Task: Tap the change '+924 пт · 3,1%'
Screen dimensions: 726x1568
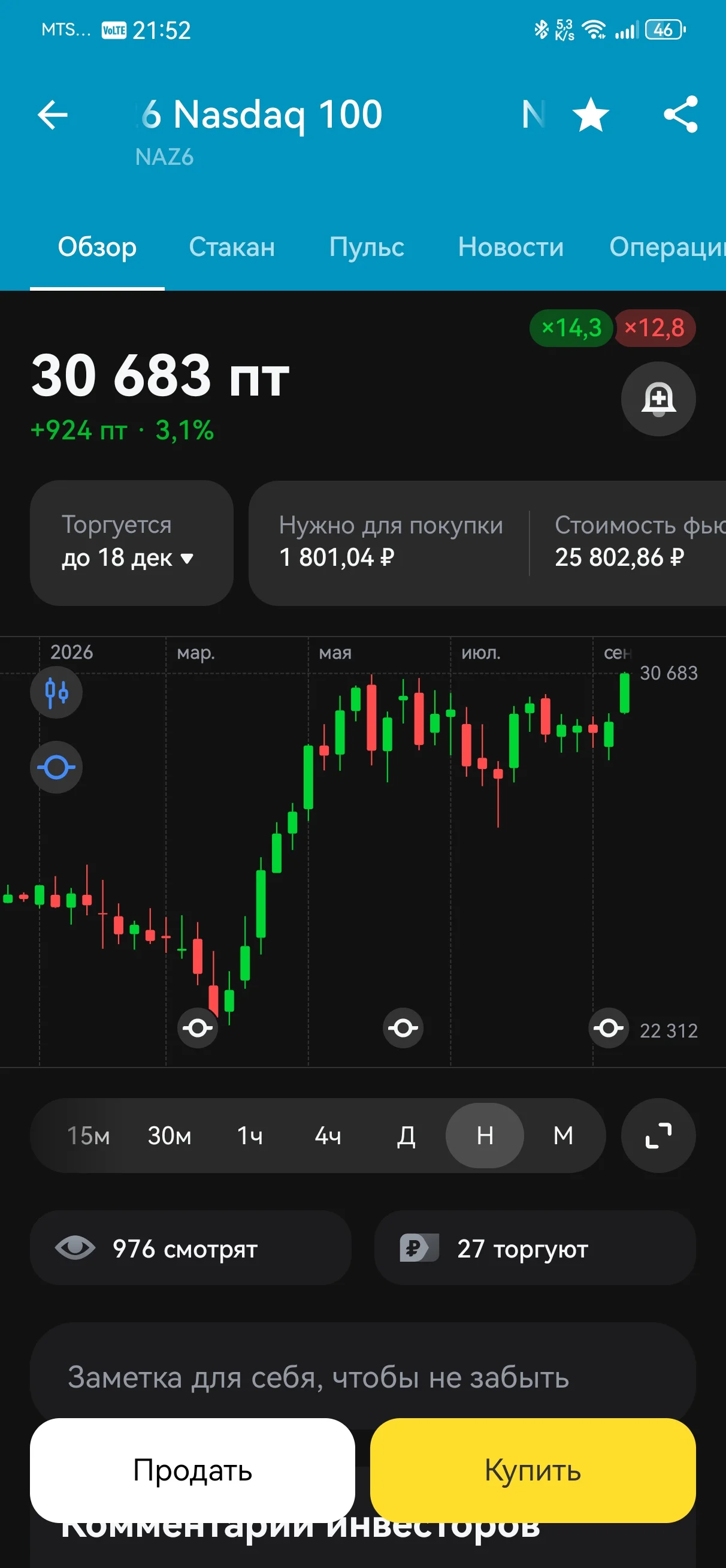Action: [122, 430]
